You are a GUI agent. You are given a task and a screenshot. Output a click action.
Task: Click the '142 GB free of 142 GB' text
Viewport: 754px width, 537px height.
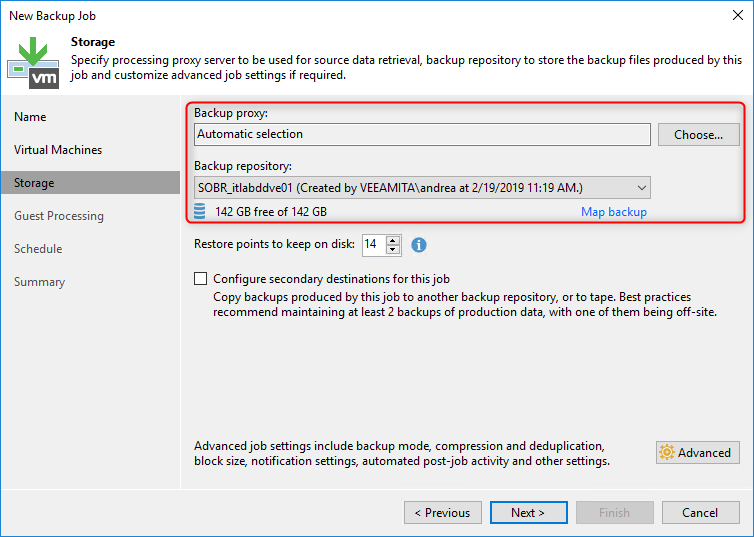click(271, 212)
